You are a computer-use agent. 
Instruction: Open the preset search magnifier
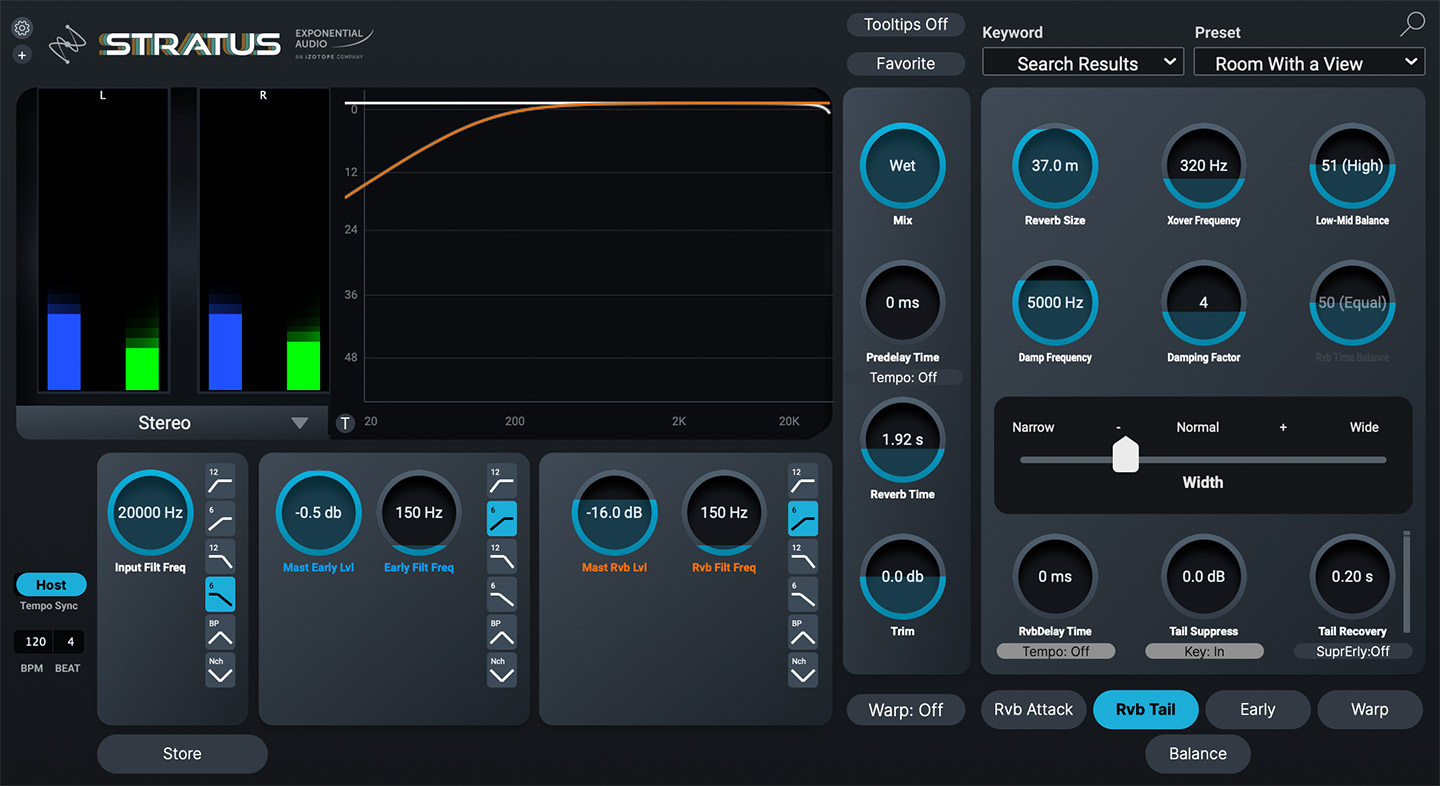coord(1412,25)
